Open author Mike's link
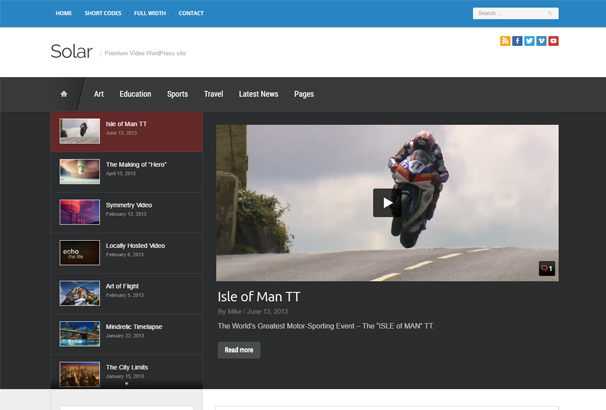Viewport: 606px width, 410px height. click(234, 311)
